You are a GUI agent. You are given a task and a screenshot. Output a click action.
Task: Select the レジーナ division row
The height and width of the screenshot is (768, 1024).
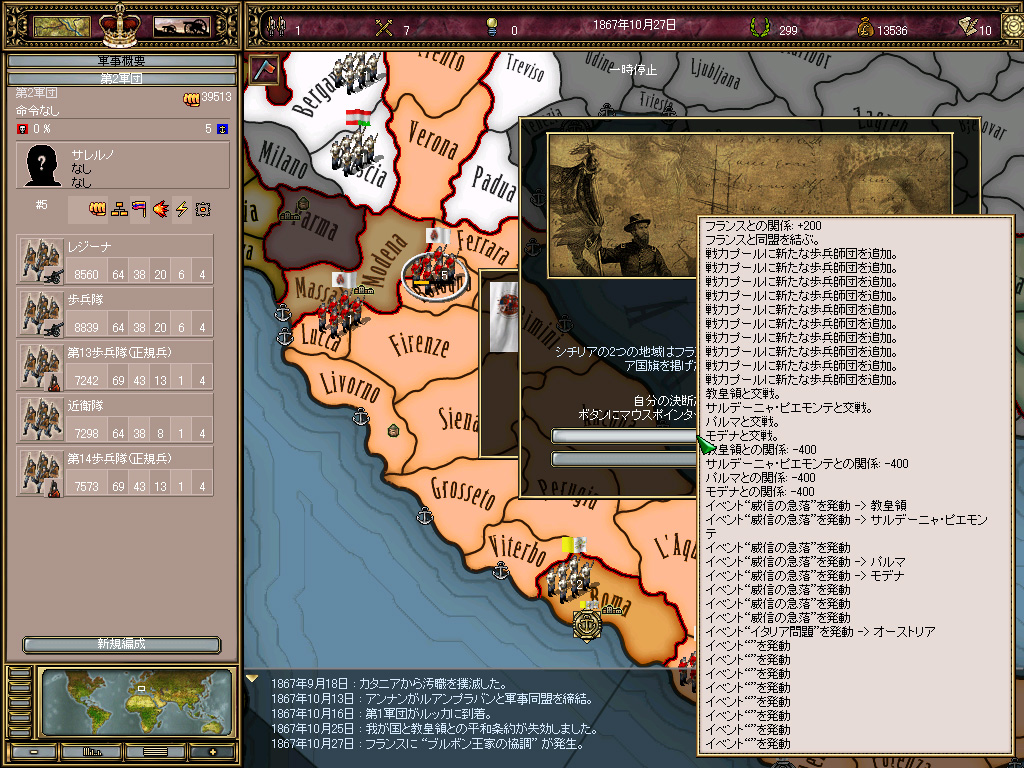115,260
